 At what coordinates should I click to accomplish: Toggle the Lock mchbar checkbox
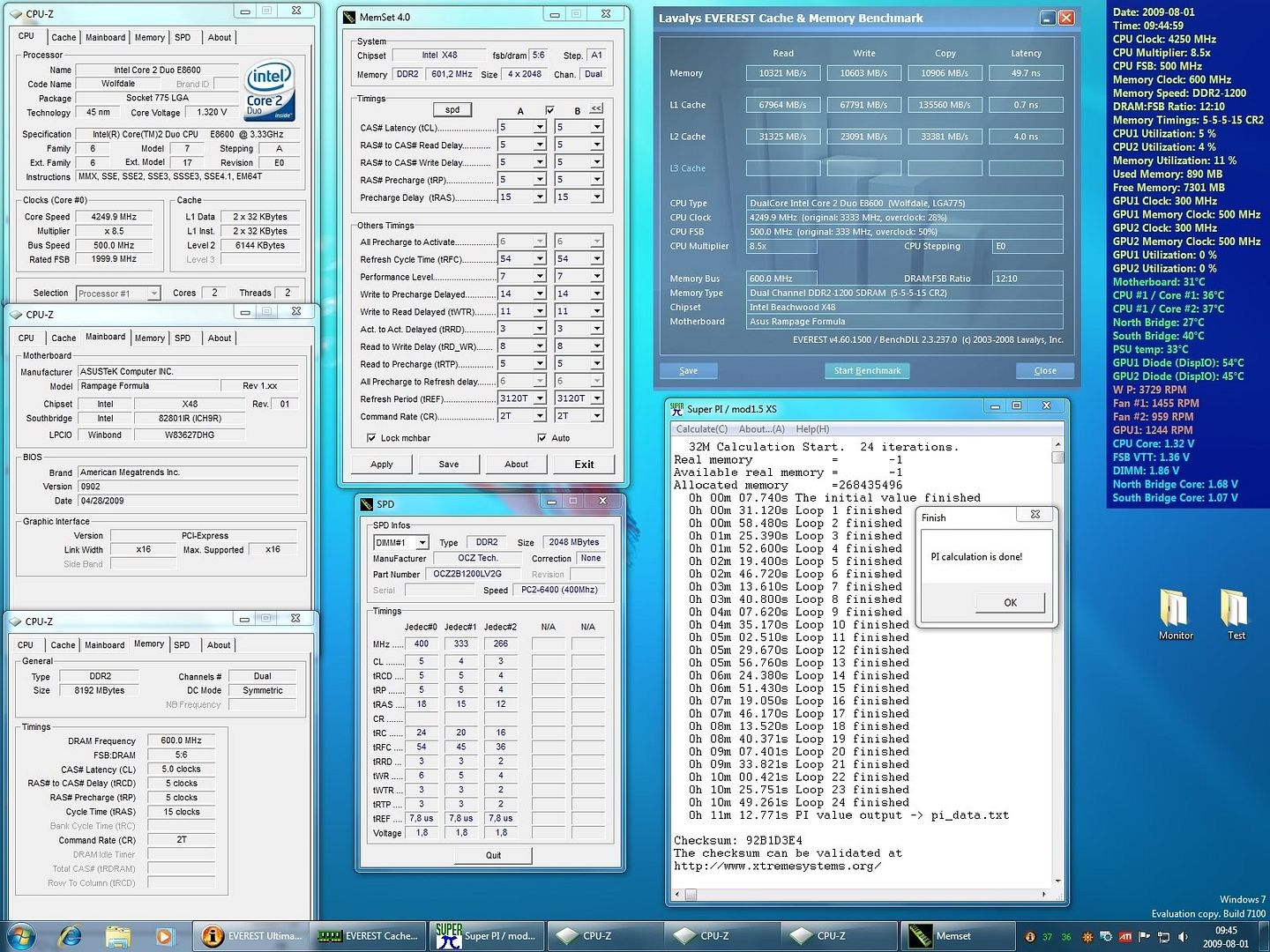pyautogui.click(x=371, y=437)
